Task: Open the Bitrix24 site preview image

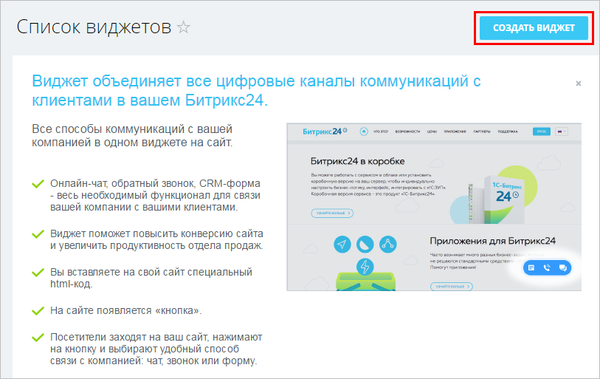Action: pos(434,207)
